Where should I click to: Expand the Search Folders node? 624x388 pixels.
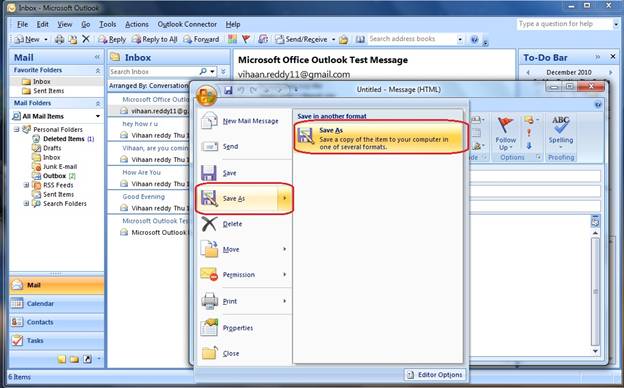(x=26, y=203)
